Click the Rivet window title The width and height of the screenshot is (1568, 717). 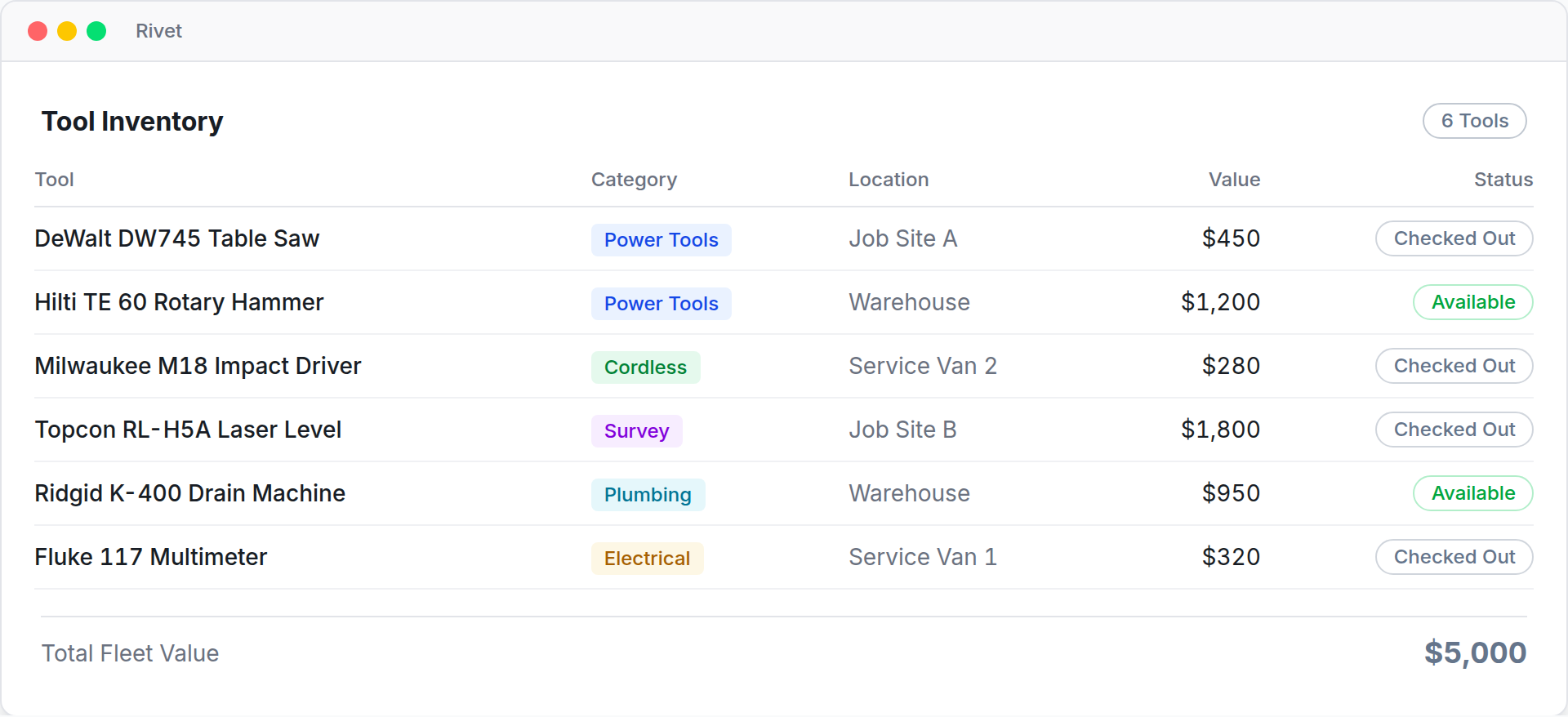pyautogui.click(x=158, y=31)
